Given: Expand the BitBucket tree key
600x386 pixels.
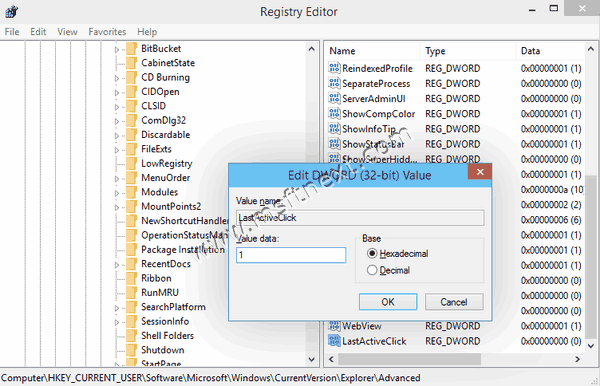Looking at the screenshot, I should coord(117,49).
